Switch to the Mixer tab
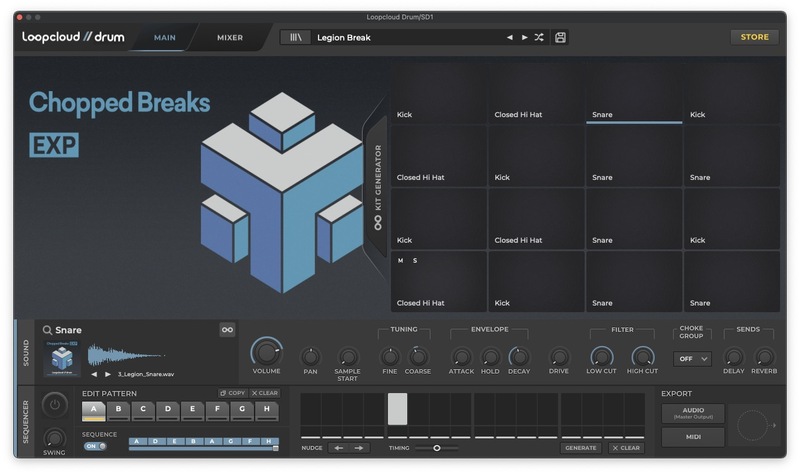The width and height of the screenshot is (800, 474). tap(230, 38)
